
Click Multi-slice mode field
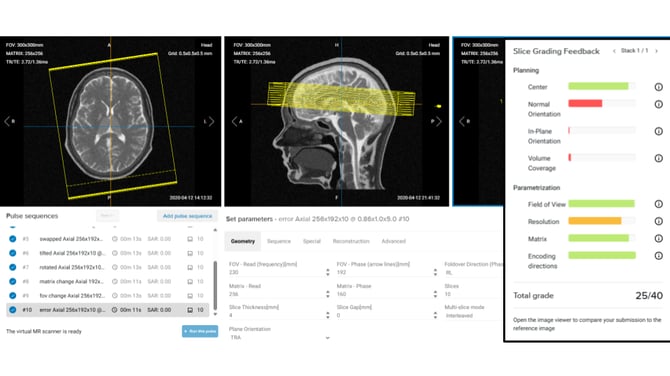472,316
